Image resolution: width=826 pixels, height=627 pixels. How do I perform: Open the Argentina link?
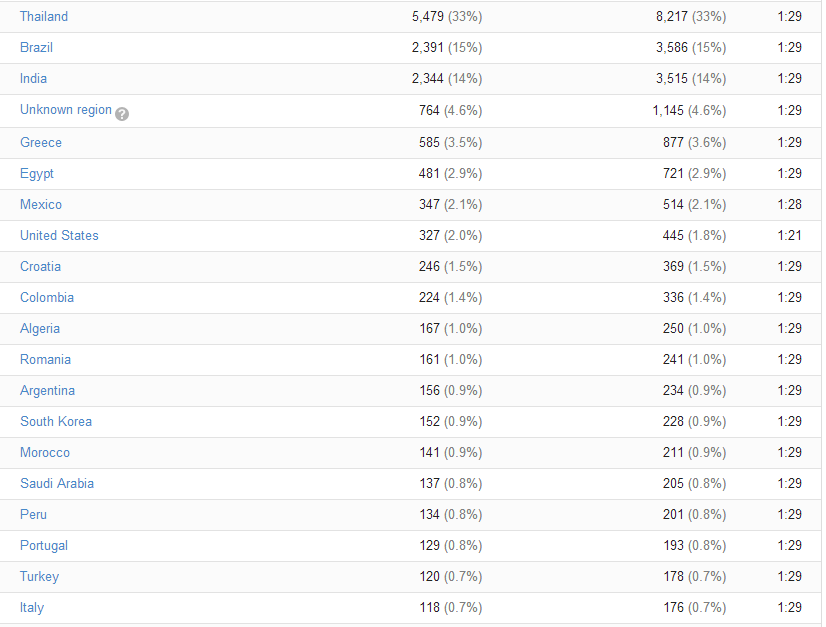point(47,391)
